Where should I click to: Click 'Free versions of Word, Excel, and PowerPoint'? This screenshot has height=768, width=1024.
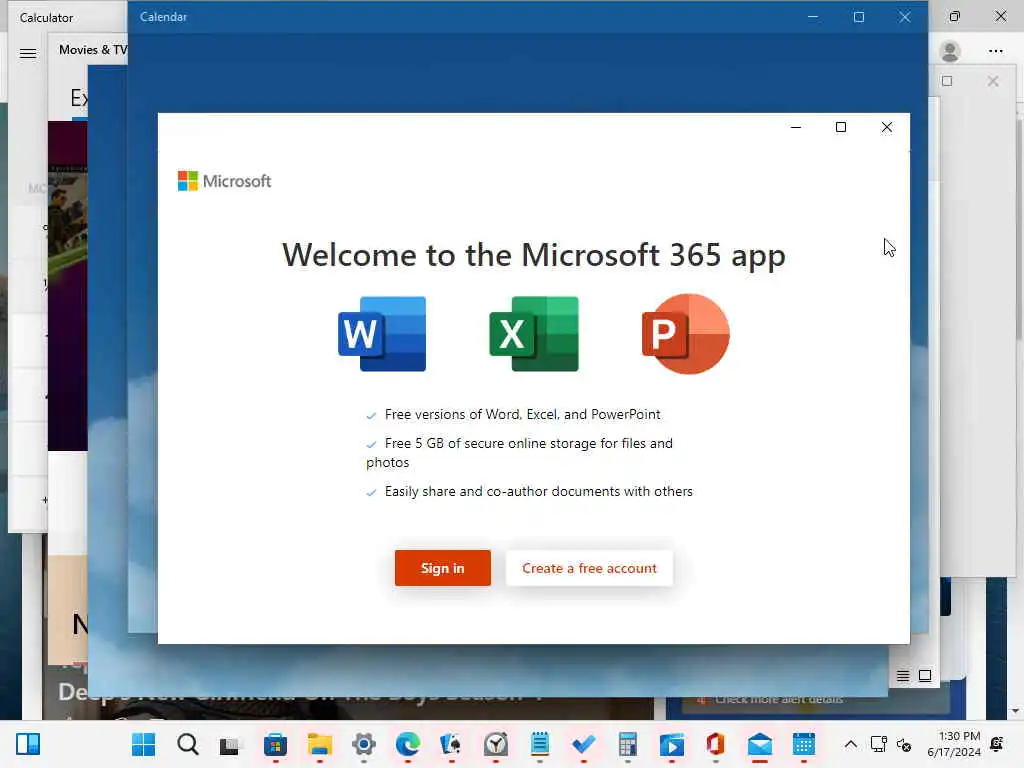(522, 414)
